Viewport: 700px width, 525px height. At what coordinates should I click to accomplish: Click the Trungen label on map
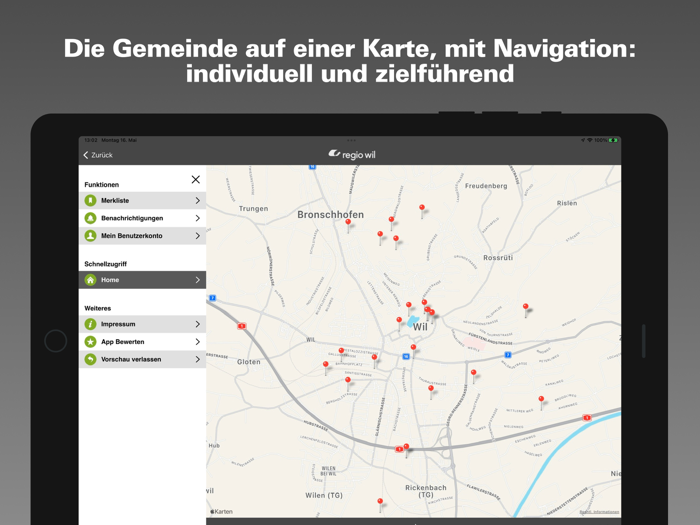[254, 208]
